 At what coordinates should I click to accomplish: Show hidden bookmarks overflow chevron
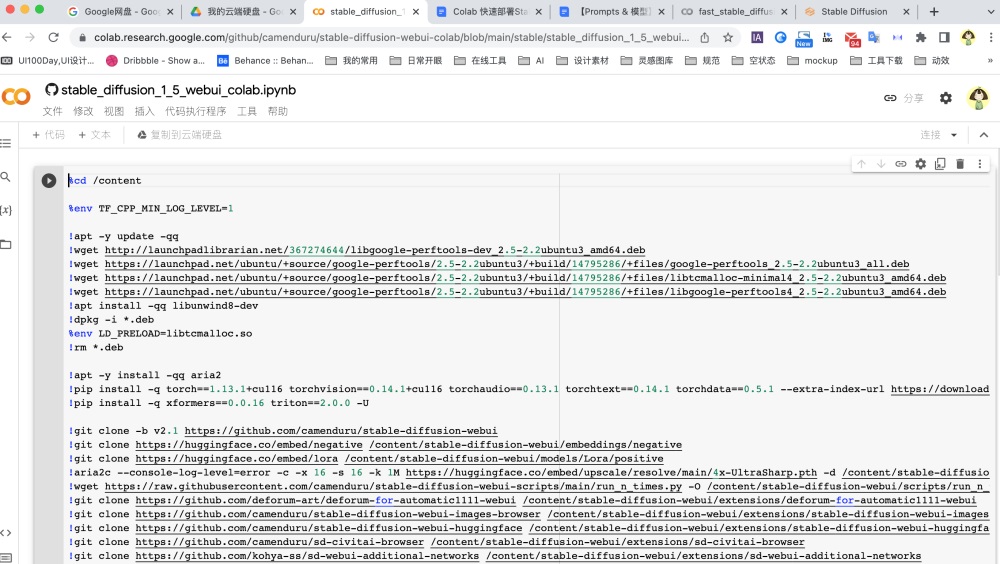(989, 60)
